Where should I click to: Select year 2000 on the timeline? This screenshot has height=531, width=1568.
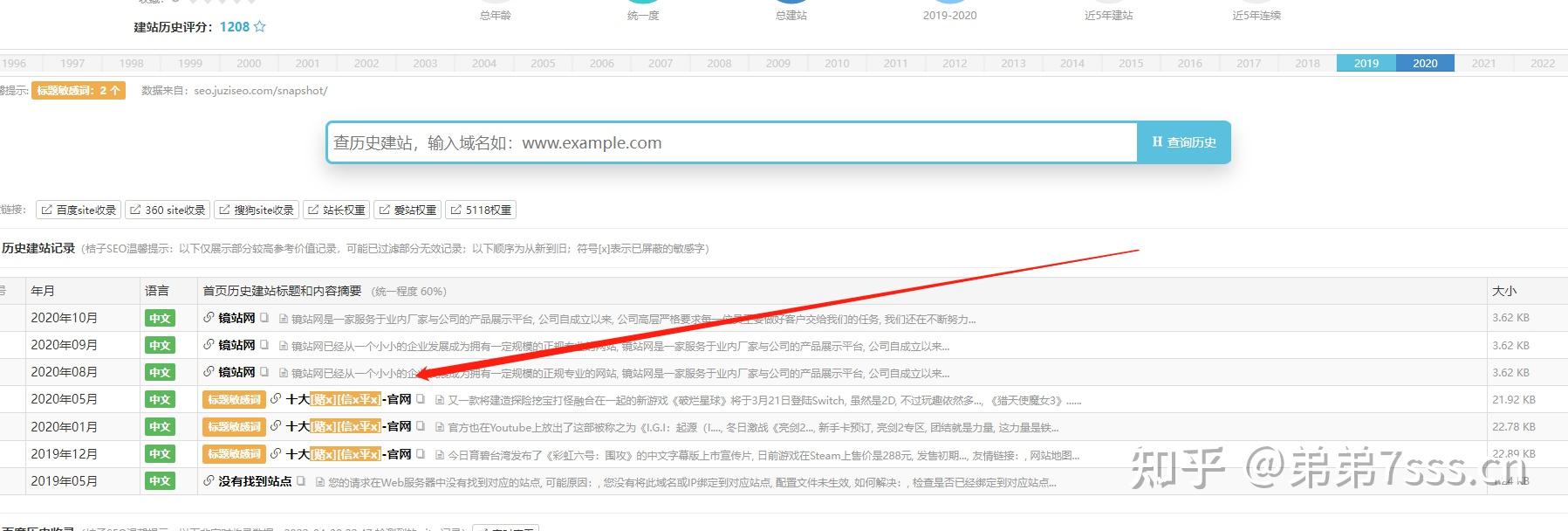coord(249,63)
